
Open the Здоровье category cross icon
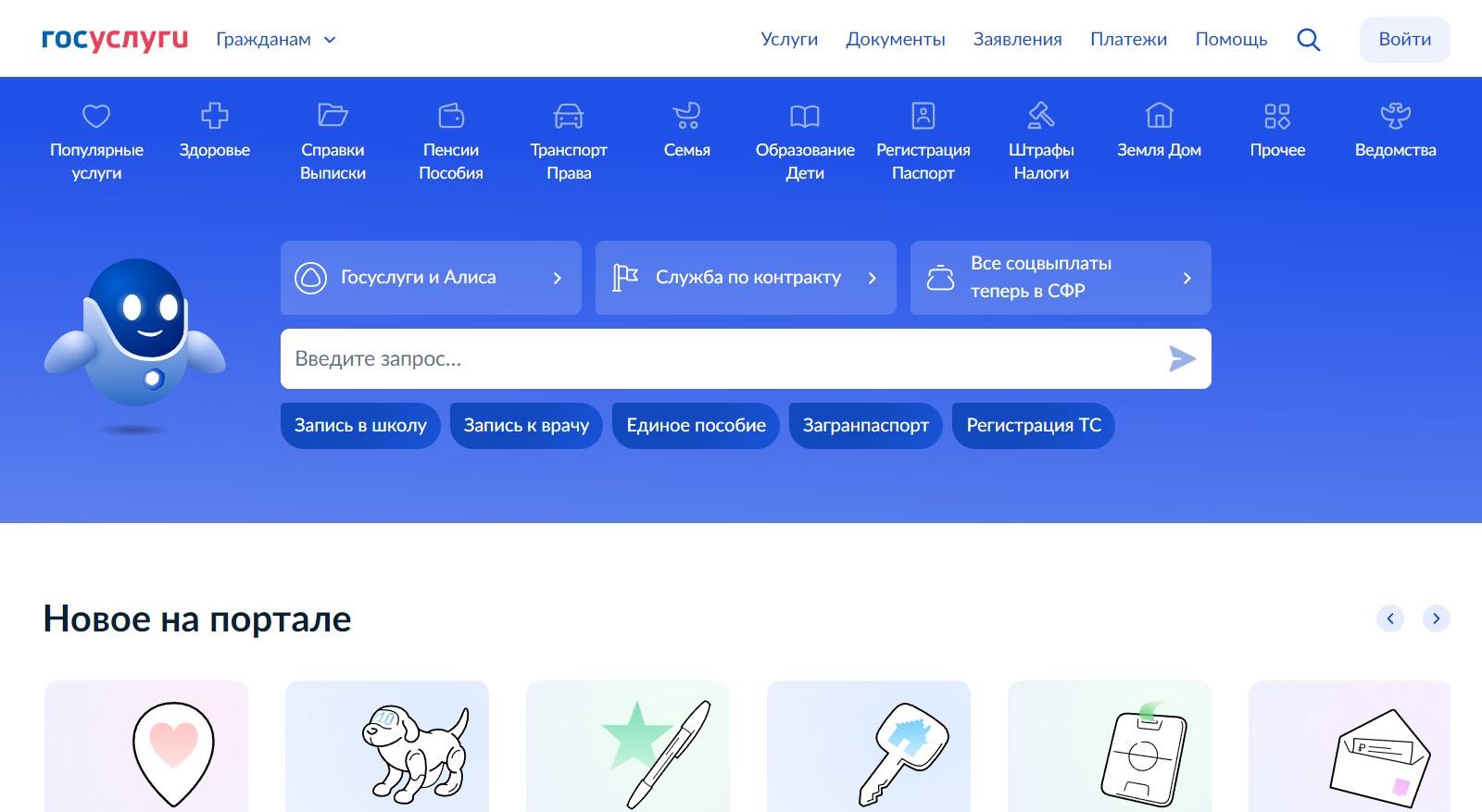[214, 116]
